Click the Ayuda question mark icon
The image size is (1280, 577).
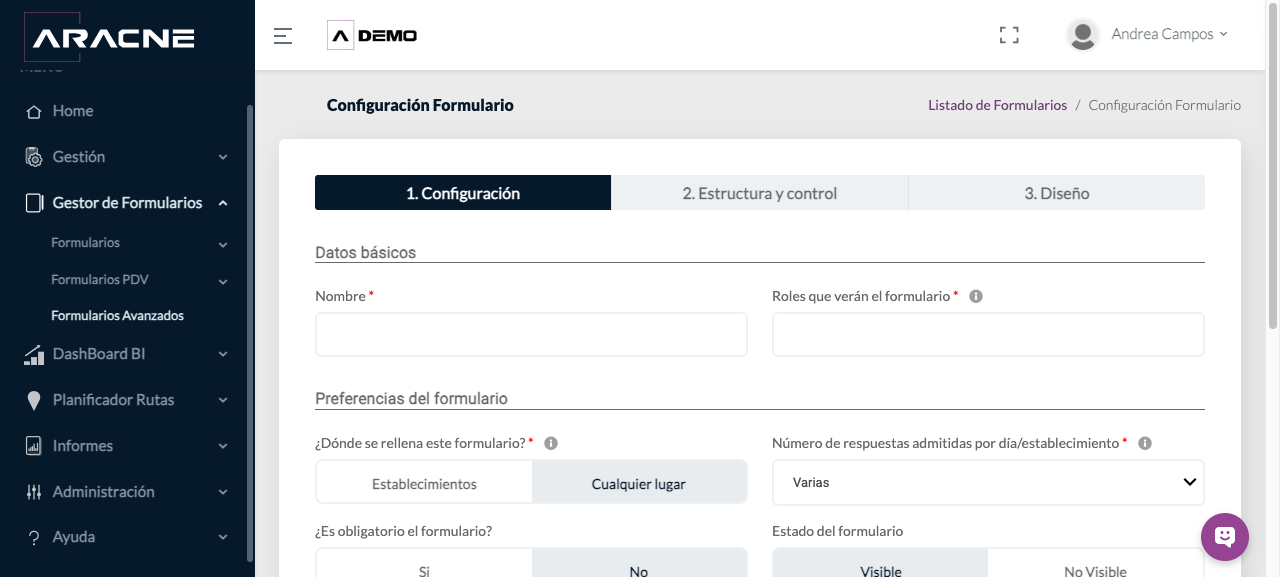point(34,538)
